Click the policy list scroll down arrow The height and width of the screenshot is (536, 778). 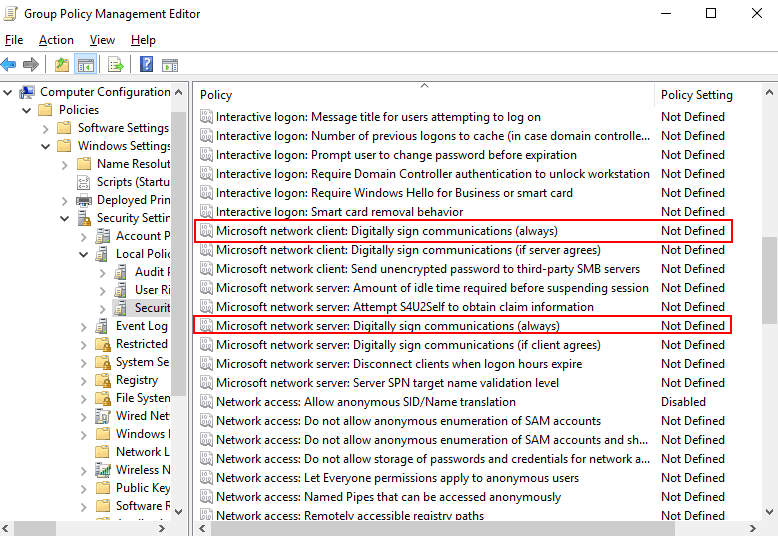pos(769,512)
